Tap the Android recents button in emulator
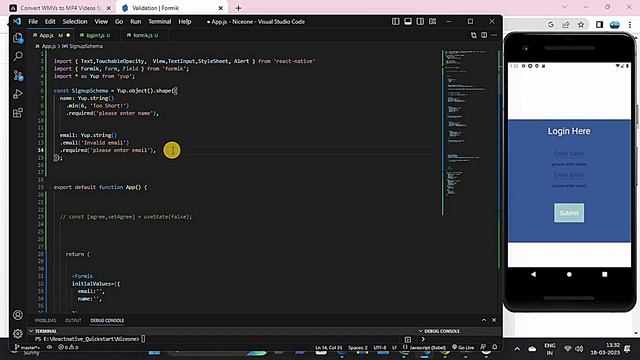This screenshot has width=640, height=360. pyautogui.click(x=604, y=274)
